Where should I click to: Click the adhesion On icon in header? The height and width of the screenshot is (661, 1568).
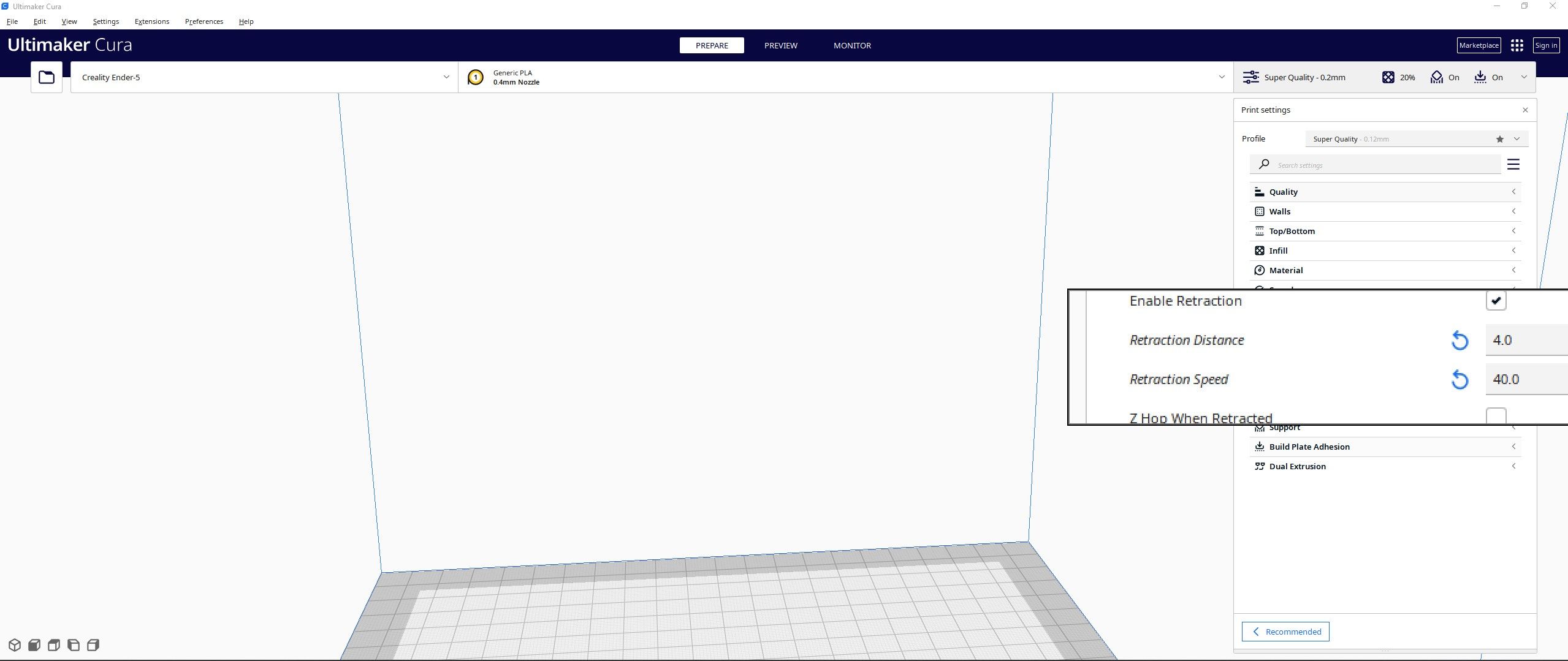[1480, 77]
